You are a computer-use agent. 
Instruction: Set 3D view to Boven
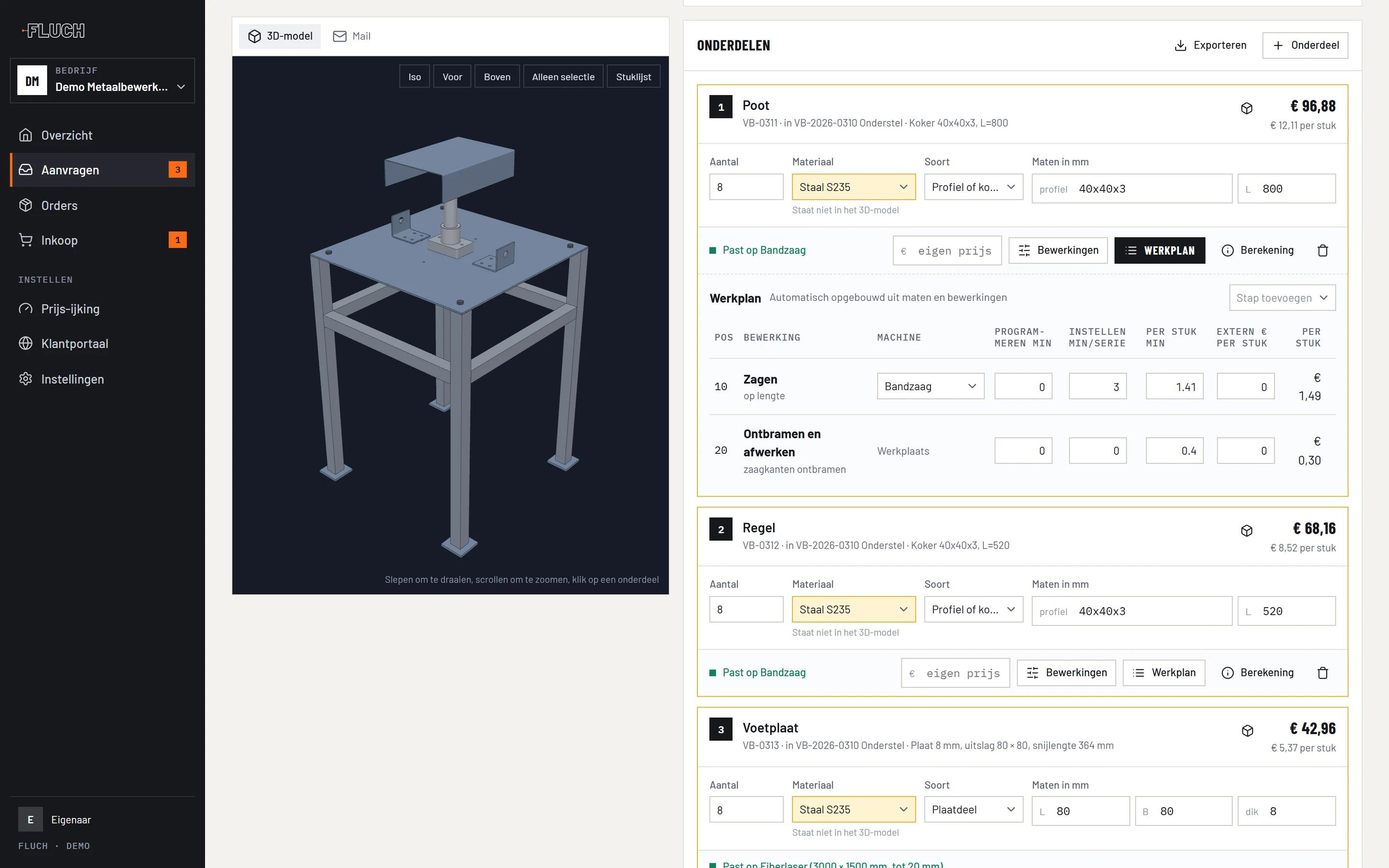tap(497, 76)
